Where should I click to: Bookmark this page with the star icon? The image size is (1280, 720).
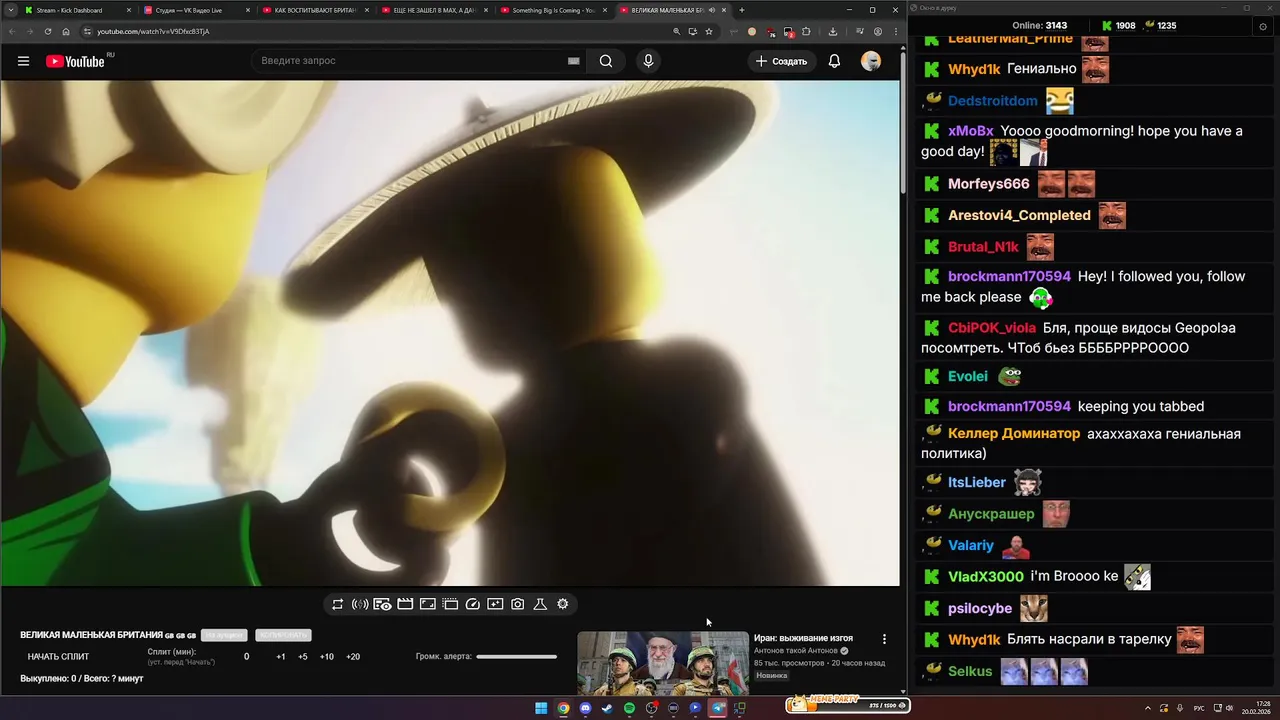pyautogui.click(x=709, y=31)
